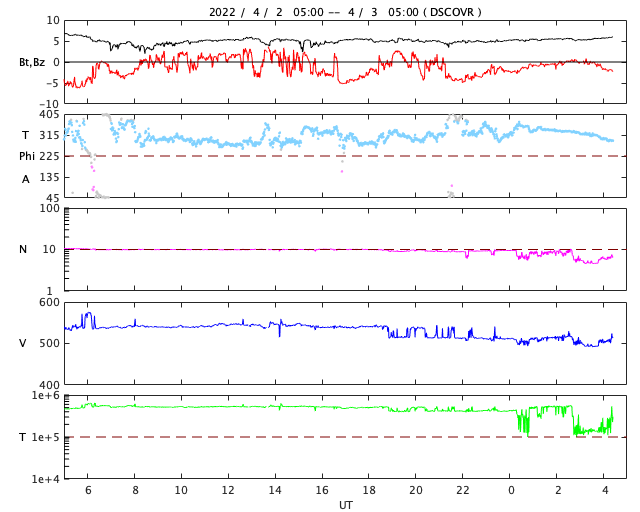Click the 22 hour tick on UT axis
The image size is (640, 512).
463,490
